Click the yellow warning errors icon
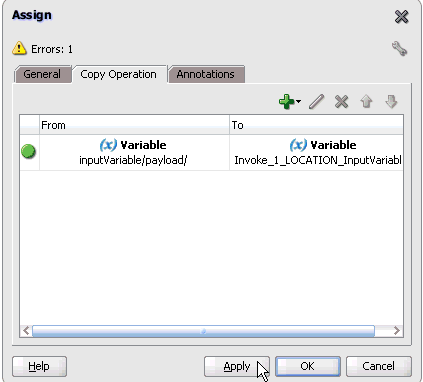Image resolution: width=423 pixels, height=382 pixels. (19, 48)
